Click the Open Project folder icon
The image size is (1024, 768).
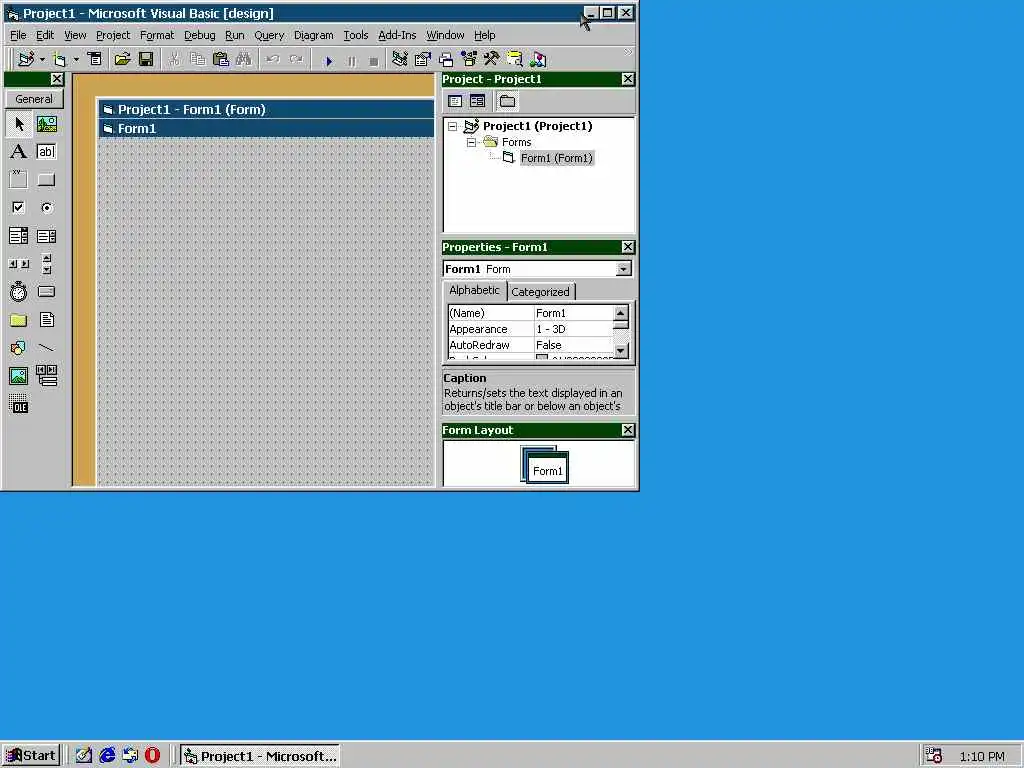(x=122, y=59)
